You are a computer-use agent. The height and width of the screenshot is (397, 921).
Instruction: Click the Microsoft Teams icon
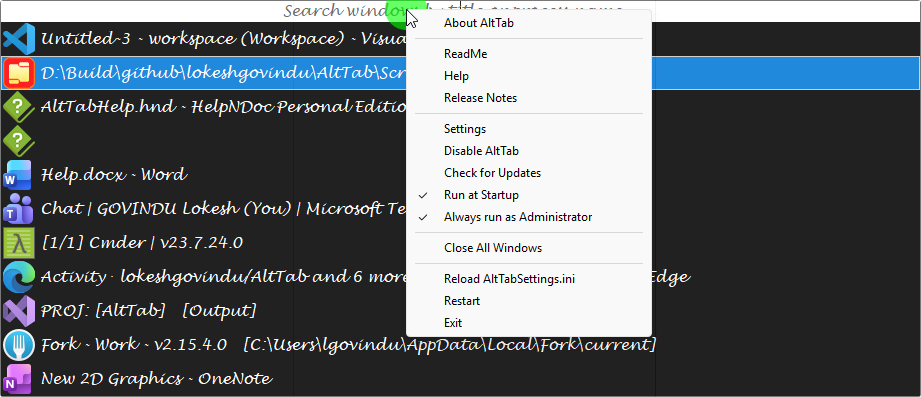[x=19, y=208]
